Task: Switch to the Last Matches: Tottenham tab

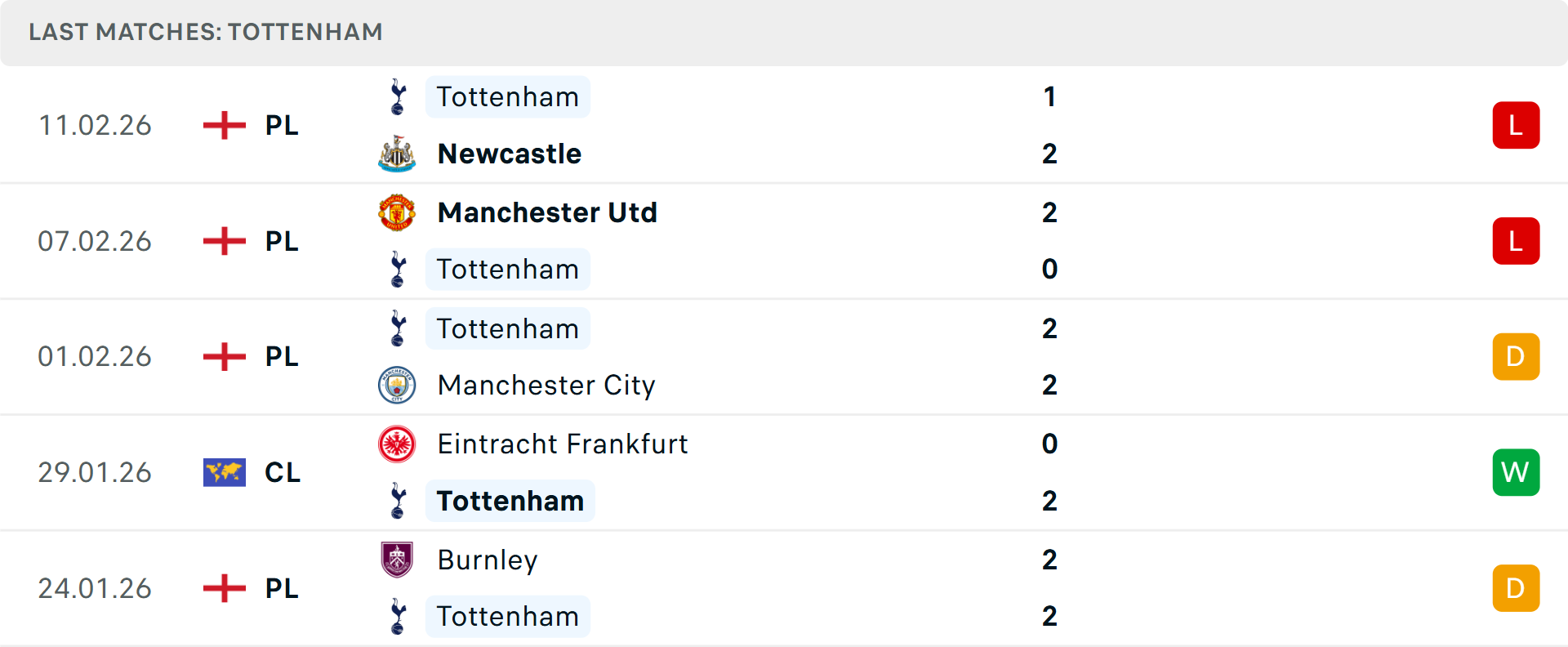Action: (204, 33)
